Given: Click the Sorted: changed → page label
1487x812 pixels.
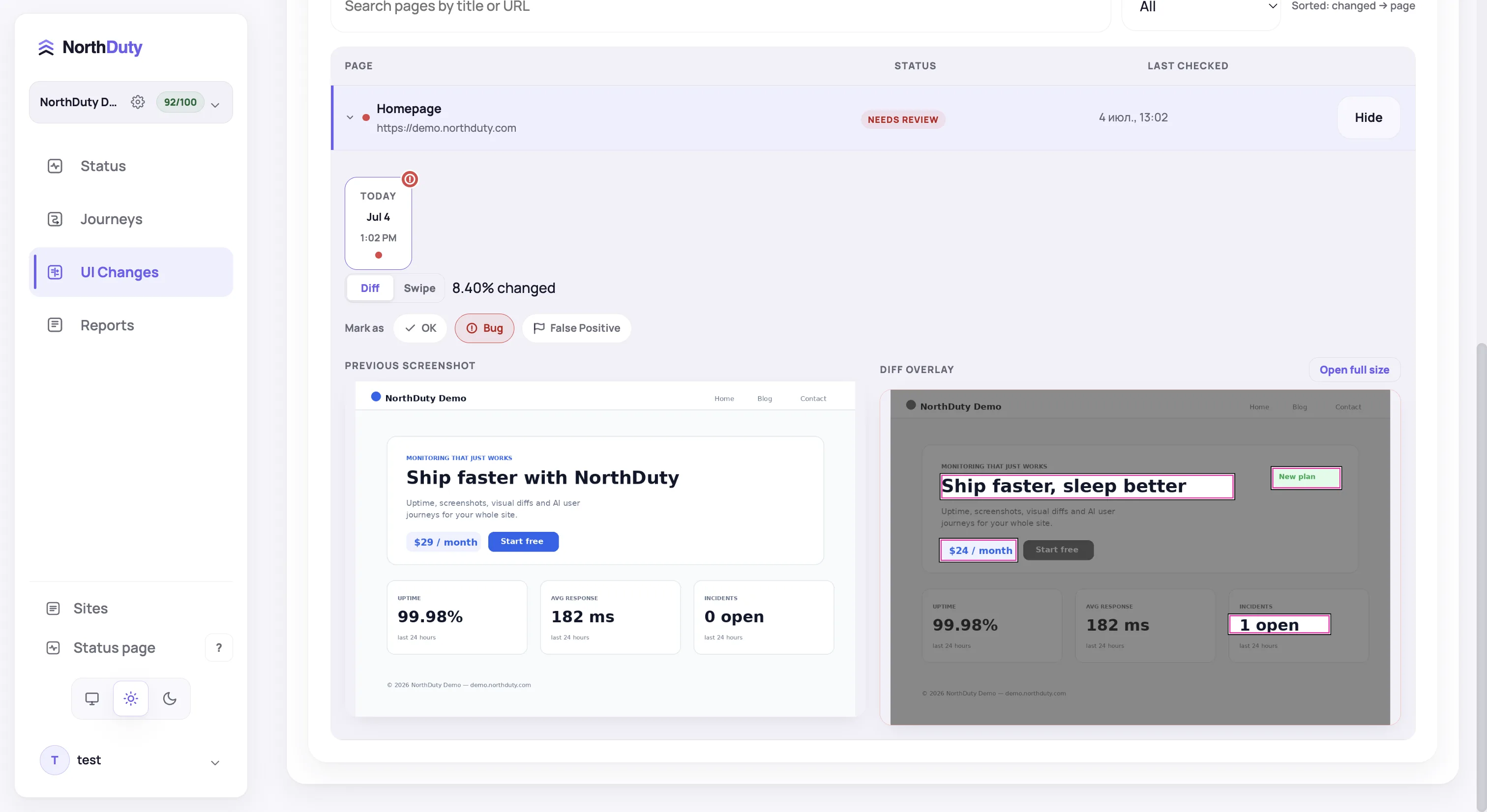Looking at the screenshot, I should (x=1353, y=6).
